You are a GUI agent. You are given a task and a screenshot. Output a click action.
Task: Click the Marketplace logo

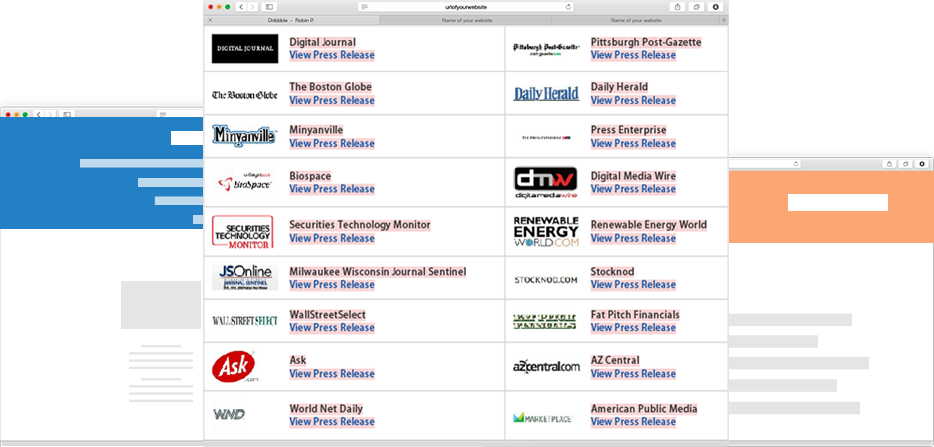click(x=543, y=418)
